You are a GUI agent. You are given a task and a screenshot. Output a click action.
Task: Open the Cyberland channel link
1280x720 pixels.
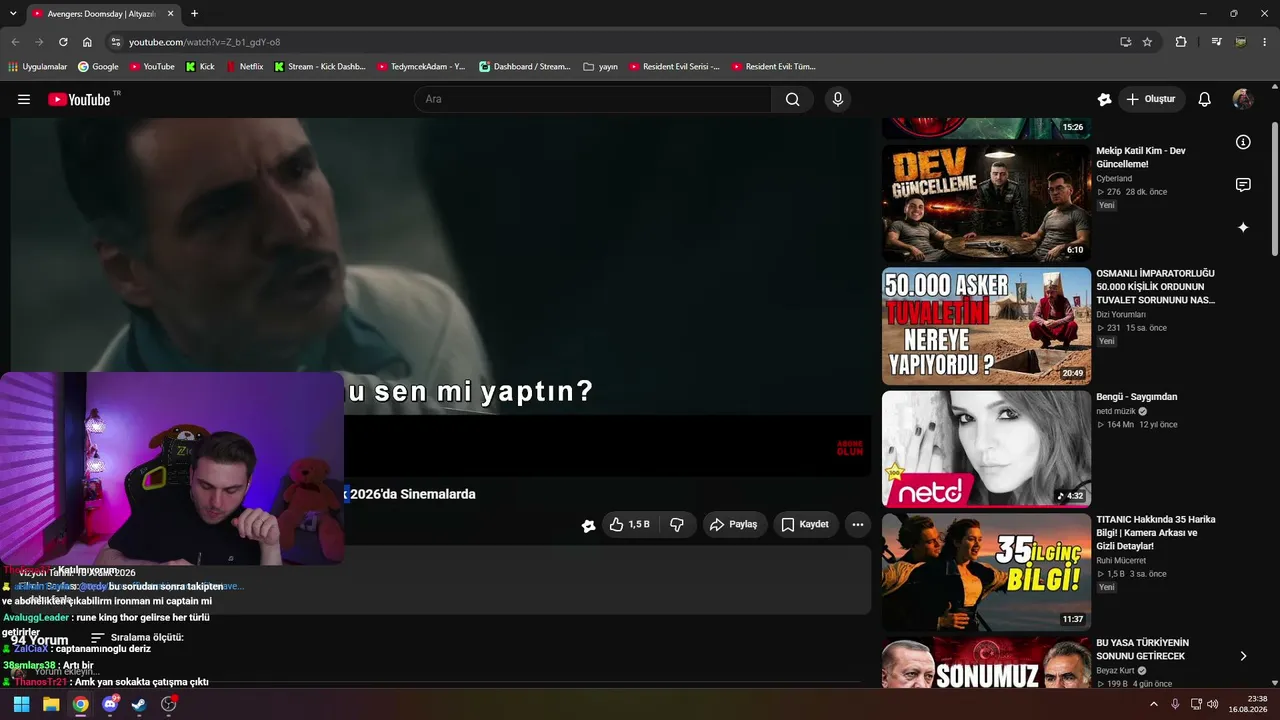coord(1114,179)
